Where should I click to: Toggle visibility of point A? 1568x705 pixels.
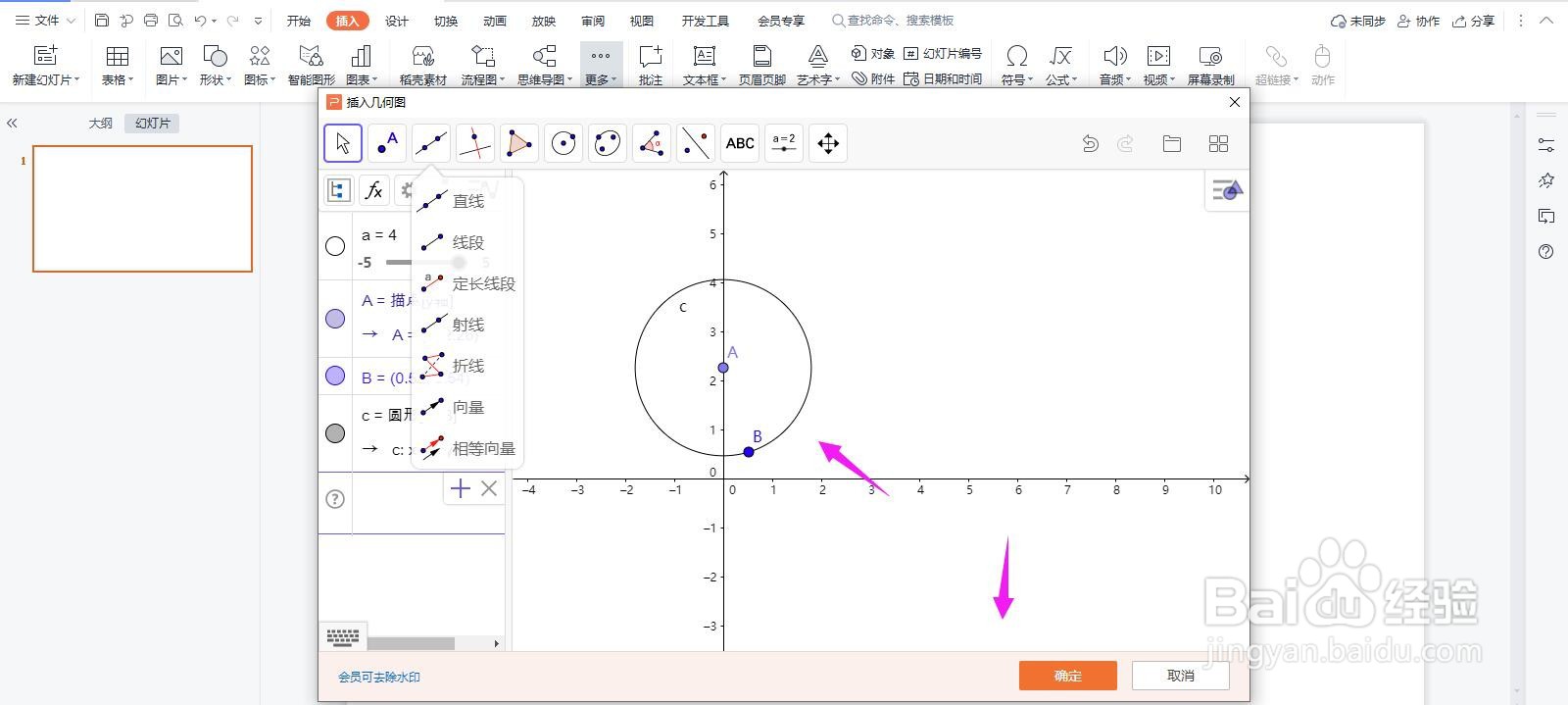pyautogui.click(x=335, y=319)
